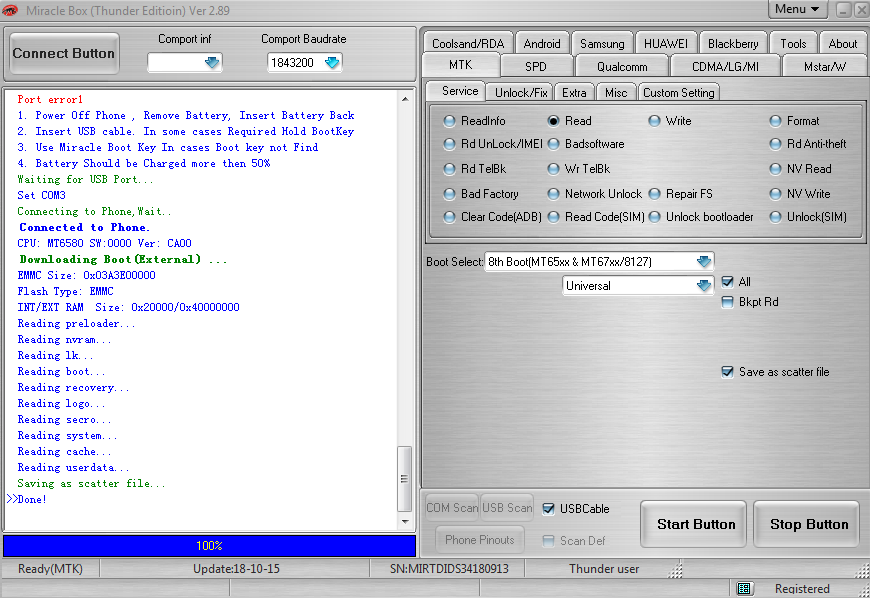Image resolution: width=870 pixels, height=598 pixels.
Task: Open the Blackberry tab
Action: point(733,43)
